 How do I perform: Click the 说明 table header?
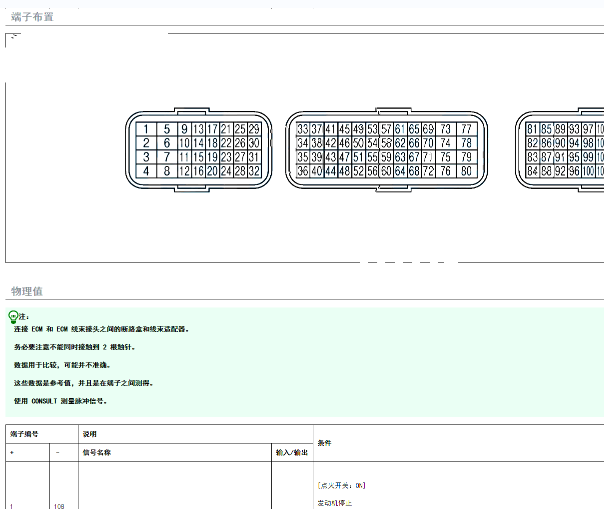tap(89, 434)
